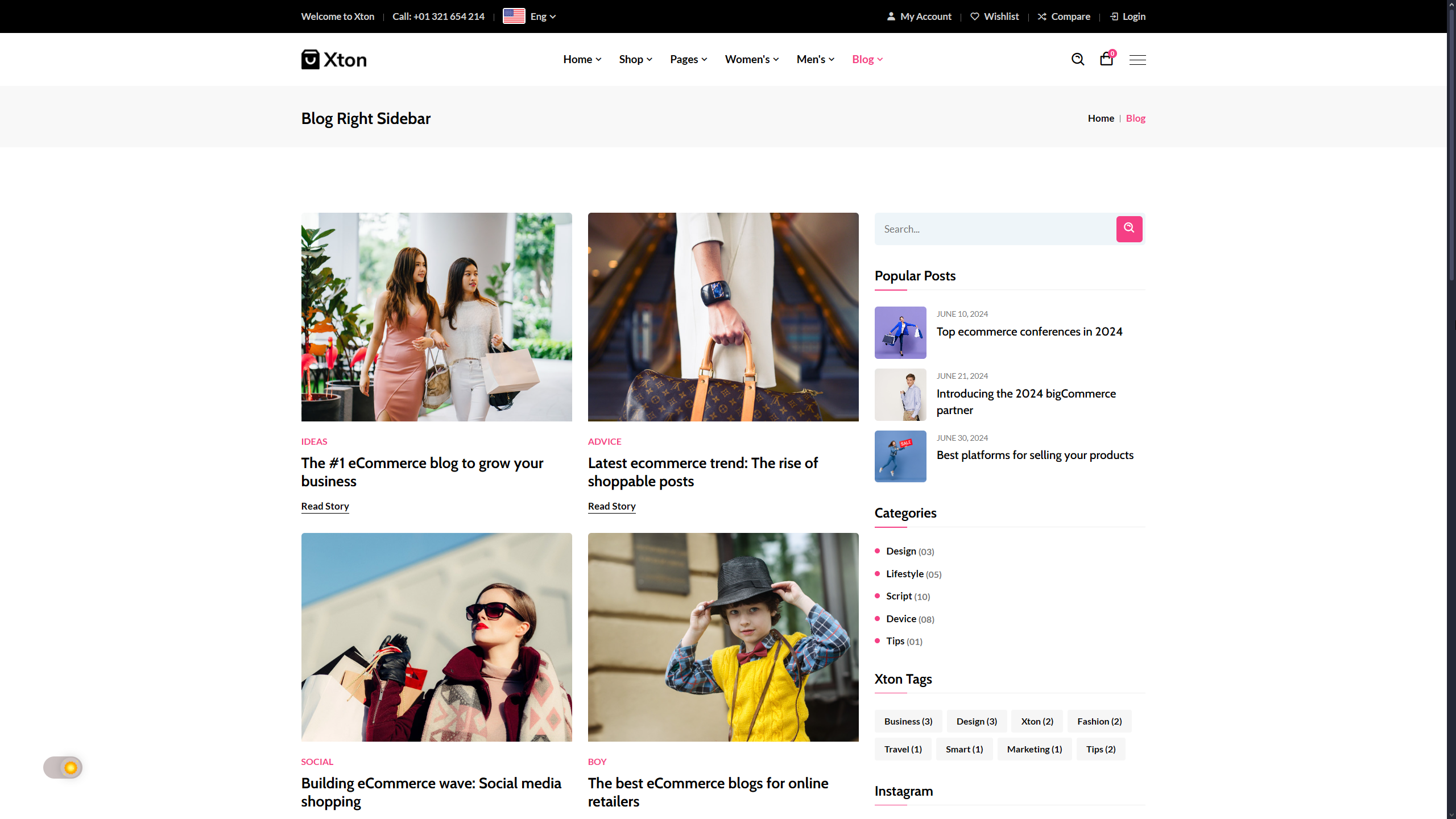Screen dimensions: 1456x819
Task: Toggle the dark mode switch
Action: click(x=63, y=767)
